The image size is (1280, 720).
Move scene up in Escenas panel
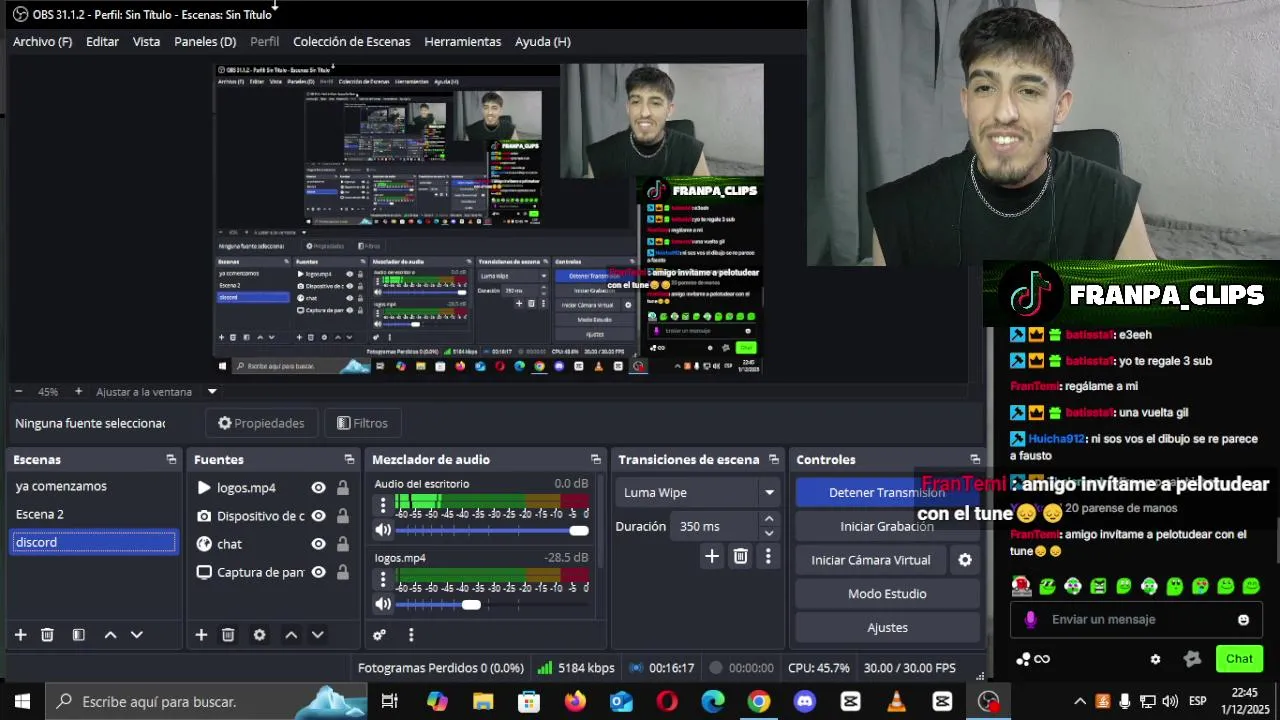click(111, 635)
